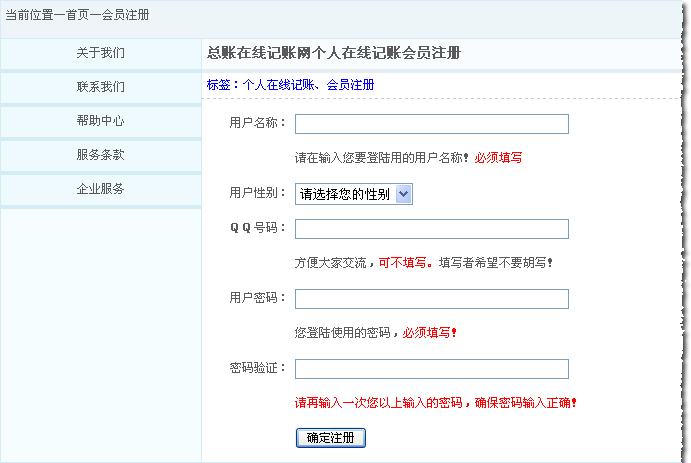
Task: Open the 企业服务 sidebar entry
Action: [100, 189]
